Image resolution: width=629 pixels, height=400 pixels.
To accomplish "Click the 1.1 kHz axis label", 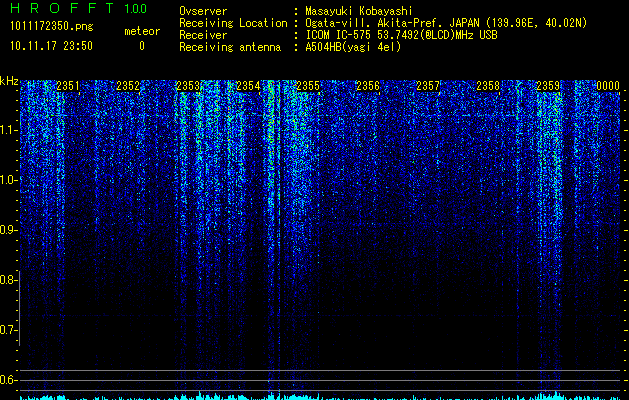I will point(7,130).
